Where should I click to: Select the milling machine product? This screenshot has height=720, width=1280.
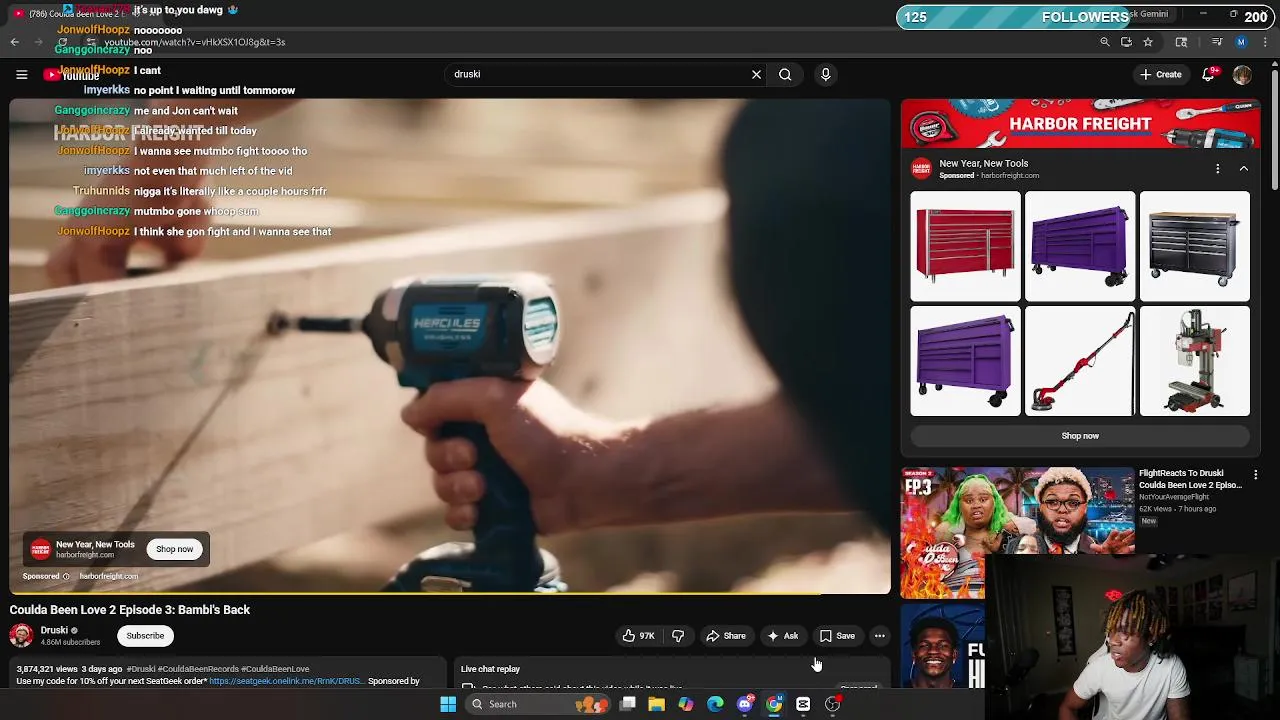click(1195, 361)
